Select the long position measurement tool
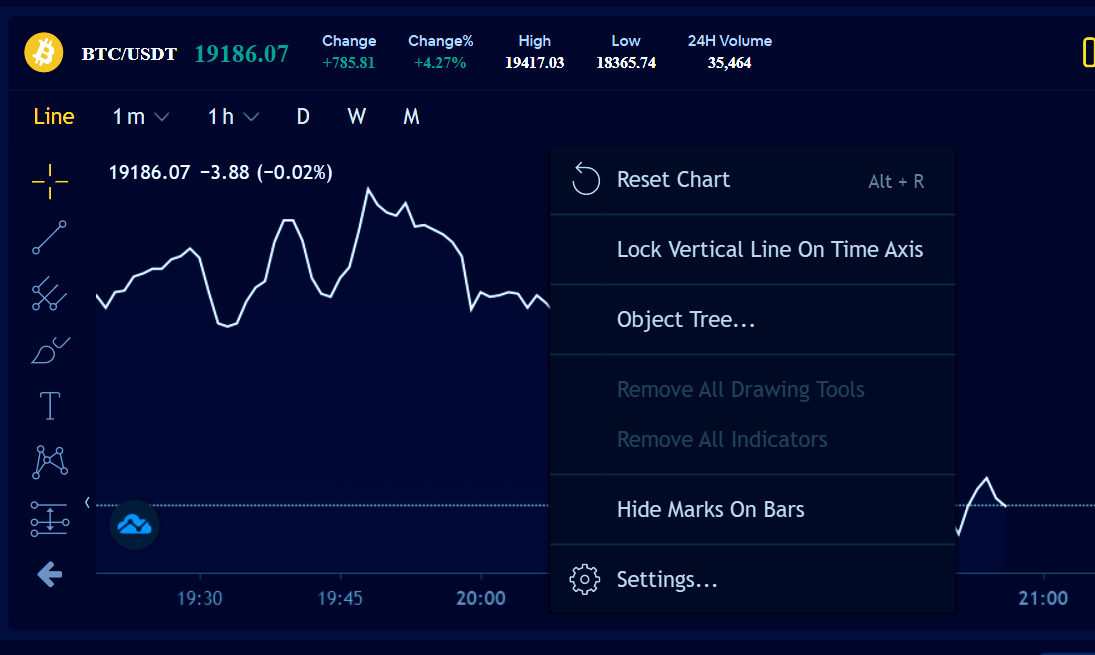This screenshot has width=1095, height=655. (50, 519)
